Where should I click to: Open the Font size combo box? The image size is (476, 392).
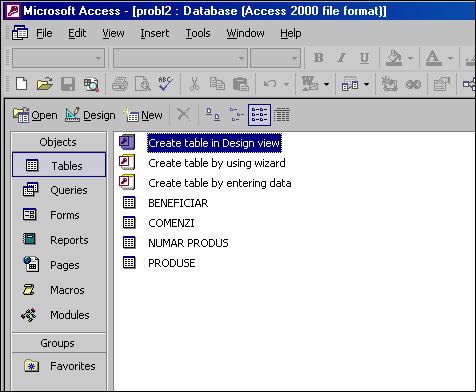[x=275, y=58]
